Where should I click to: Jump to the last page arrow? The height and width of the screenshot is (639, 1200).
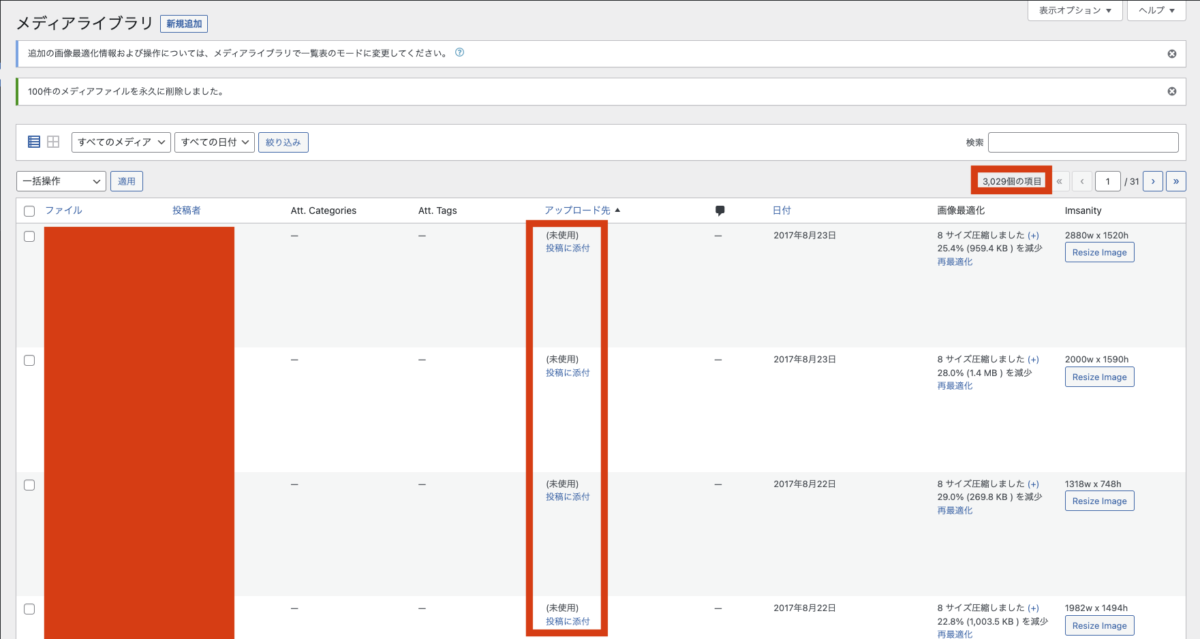pos(1177,181)
